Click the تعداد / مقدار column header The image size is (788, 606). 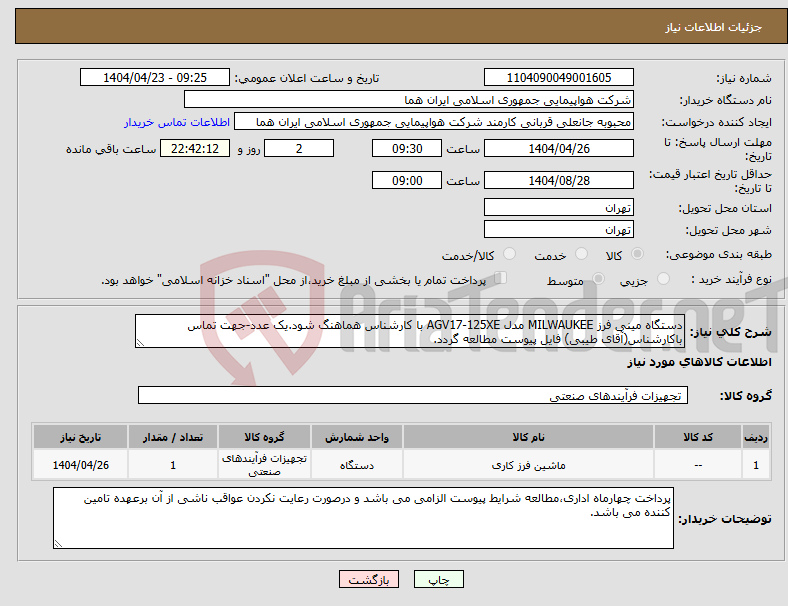pos(173,437)
